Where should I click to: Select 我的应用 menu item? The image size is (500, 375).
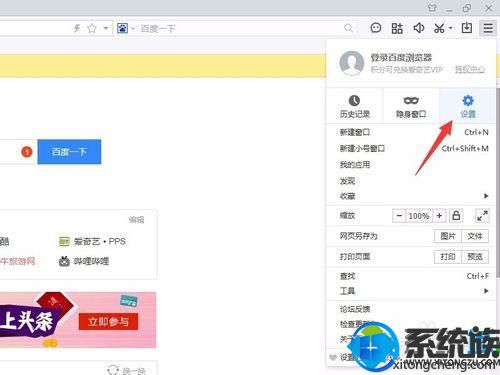click(411, 165)
